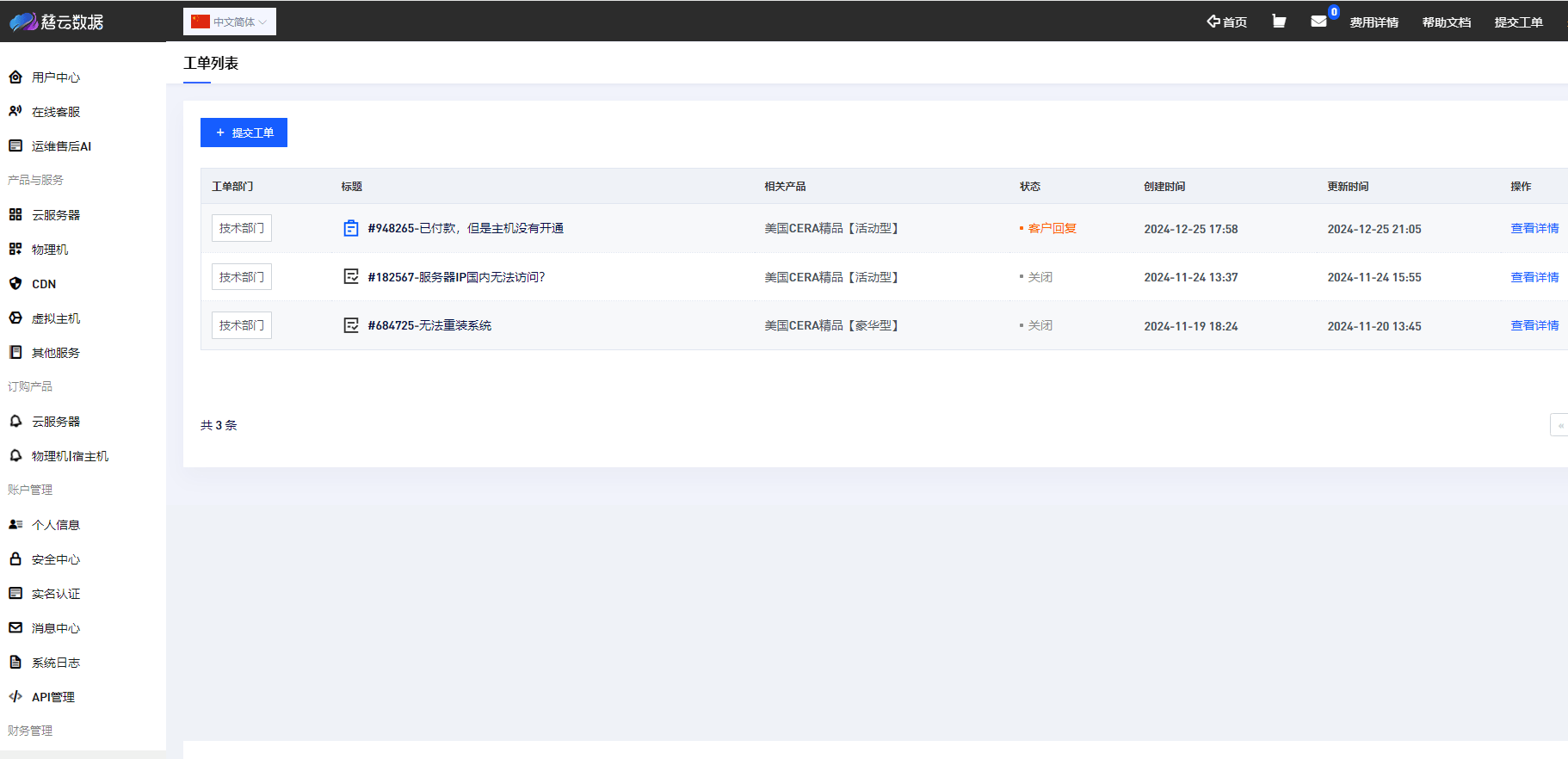Open the shopping cart icon
The width and height of the screenshot is (1568, 759).
click(x=1279, y=21)
